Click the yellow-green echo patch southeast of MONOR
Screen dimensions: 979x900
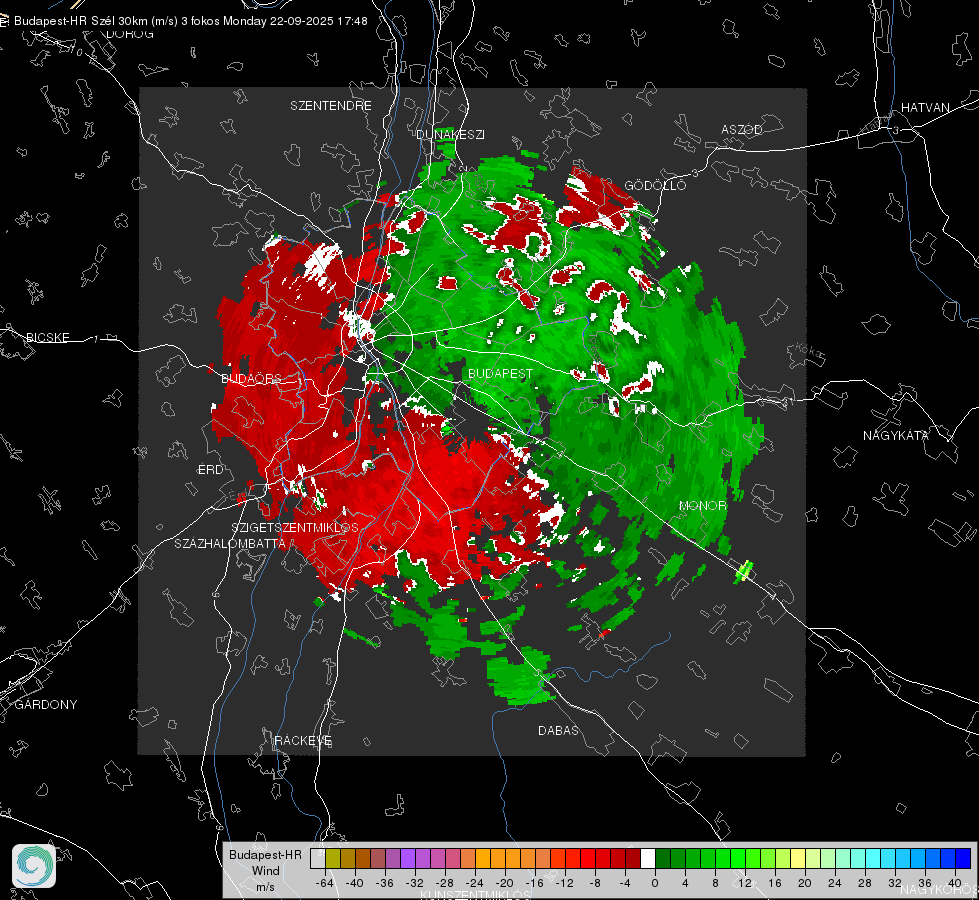744,571
